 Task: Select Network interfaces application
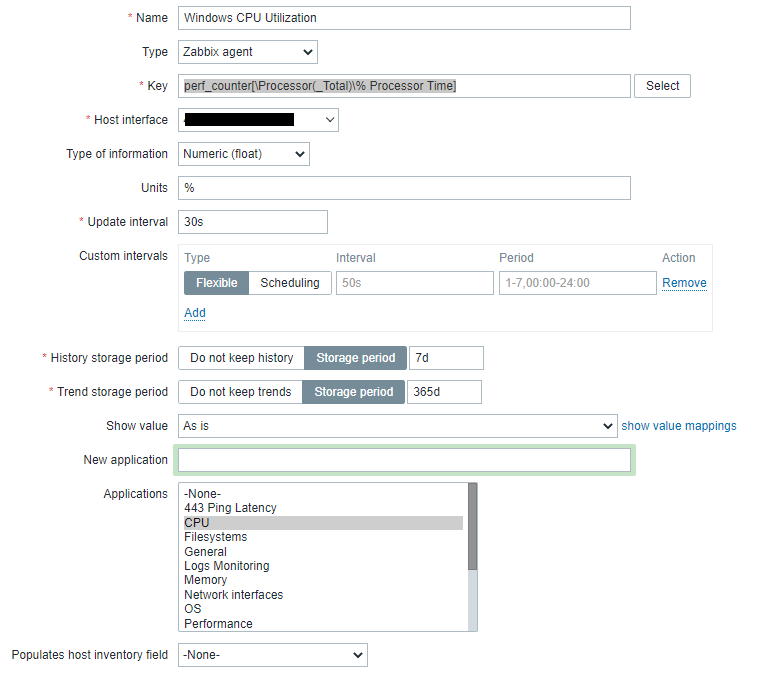click(x=233, y=595)
